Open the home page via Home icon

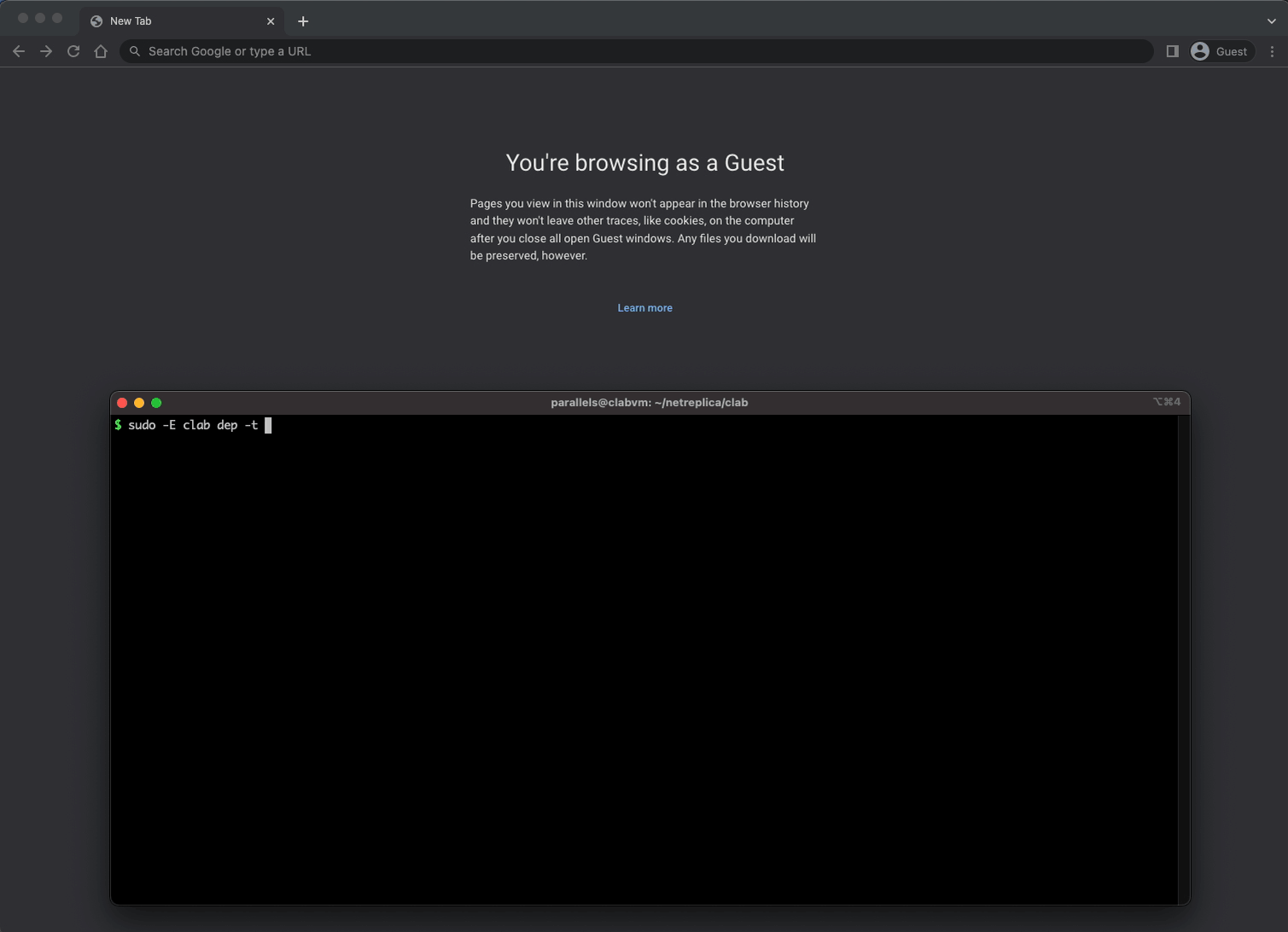101,51
